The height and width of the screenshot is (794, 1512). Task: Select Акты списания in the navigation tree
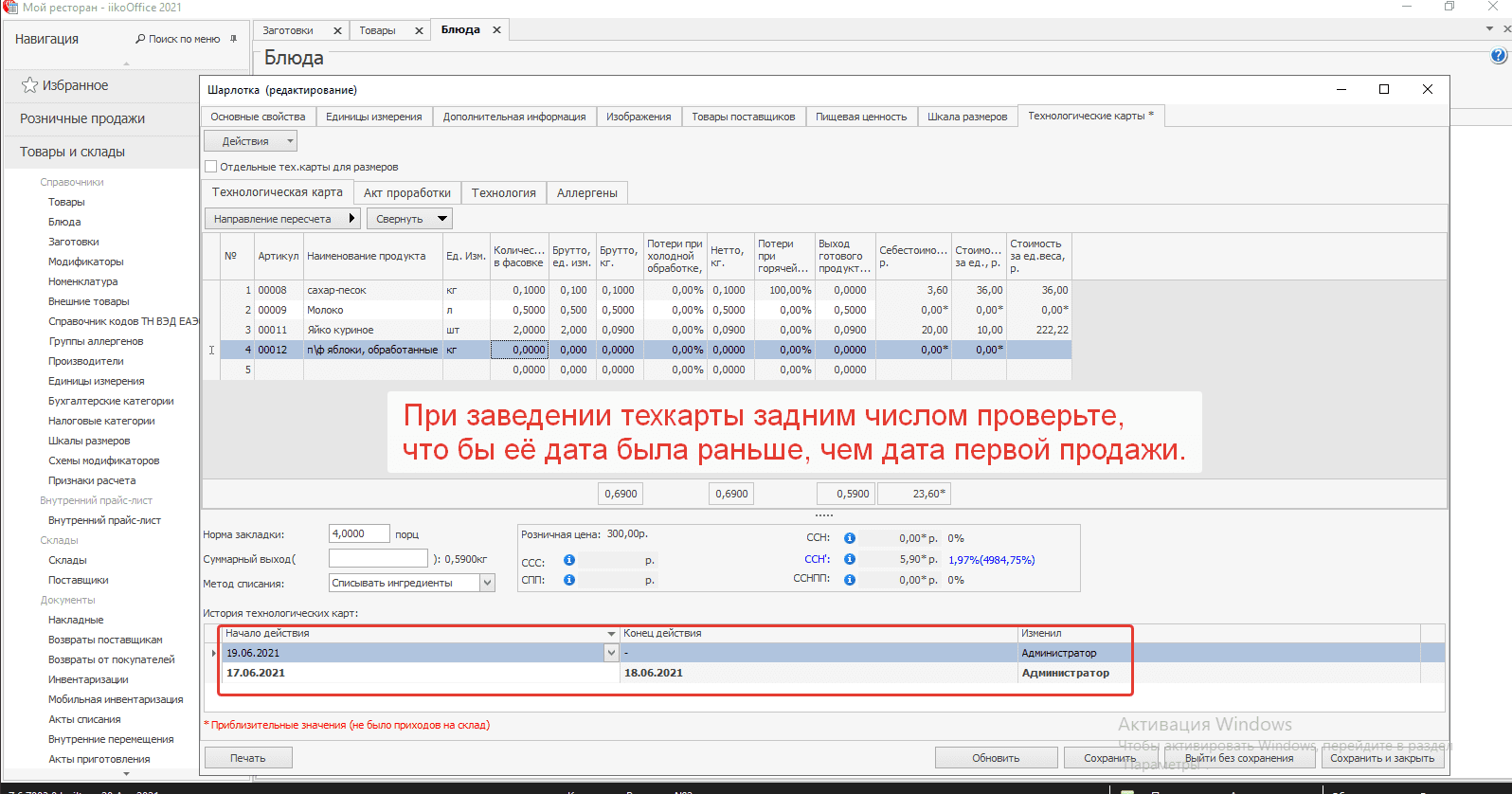(84, 719)
